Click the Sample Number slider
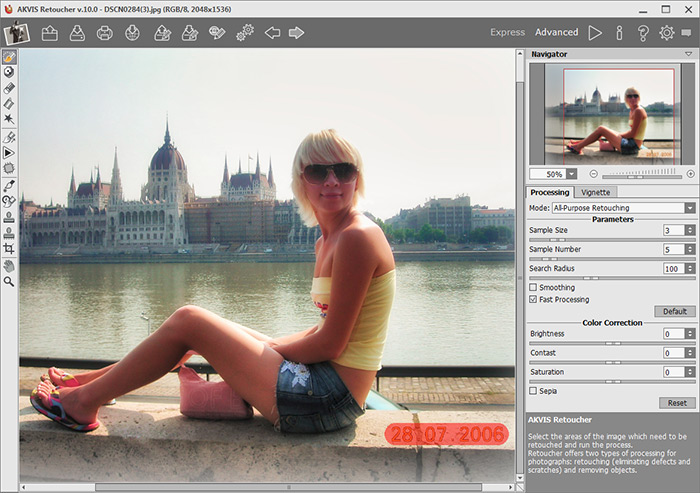Screen dimensions: 700x493 612,259
